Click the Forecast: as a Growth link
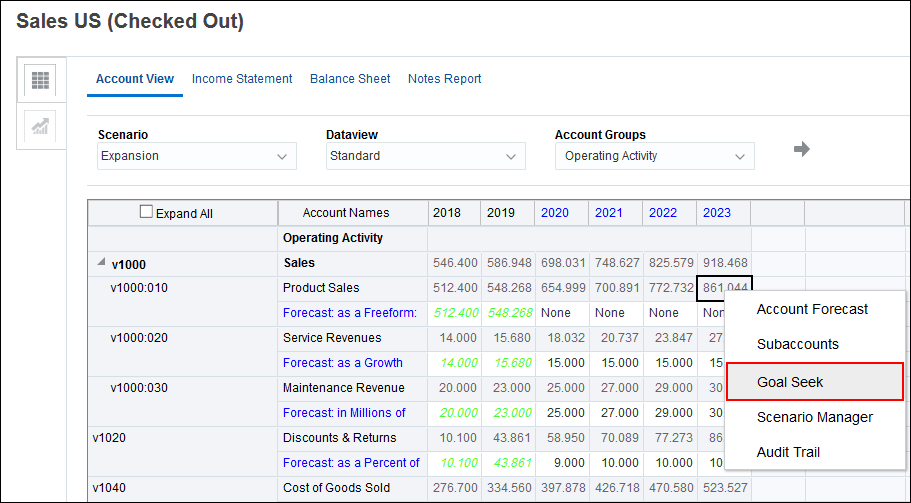Image resolution: width=911 pixels, height=503 pixels. tap(342, 363)
